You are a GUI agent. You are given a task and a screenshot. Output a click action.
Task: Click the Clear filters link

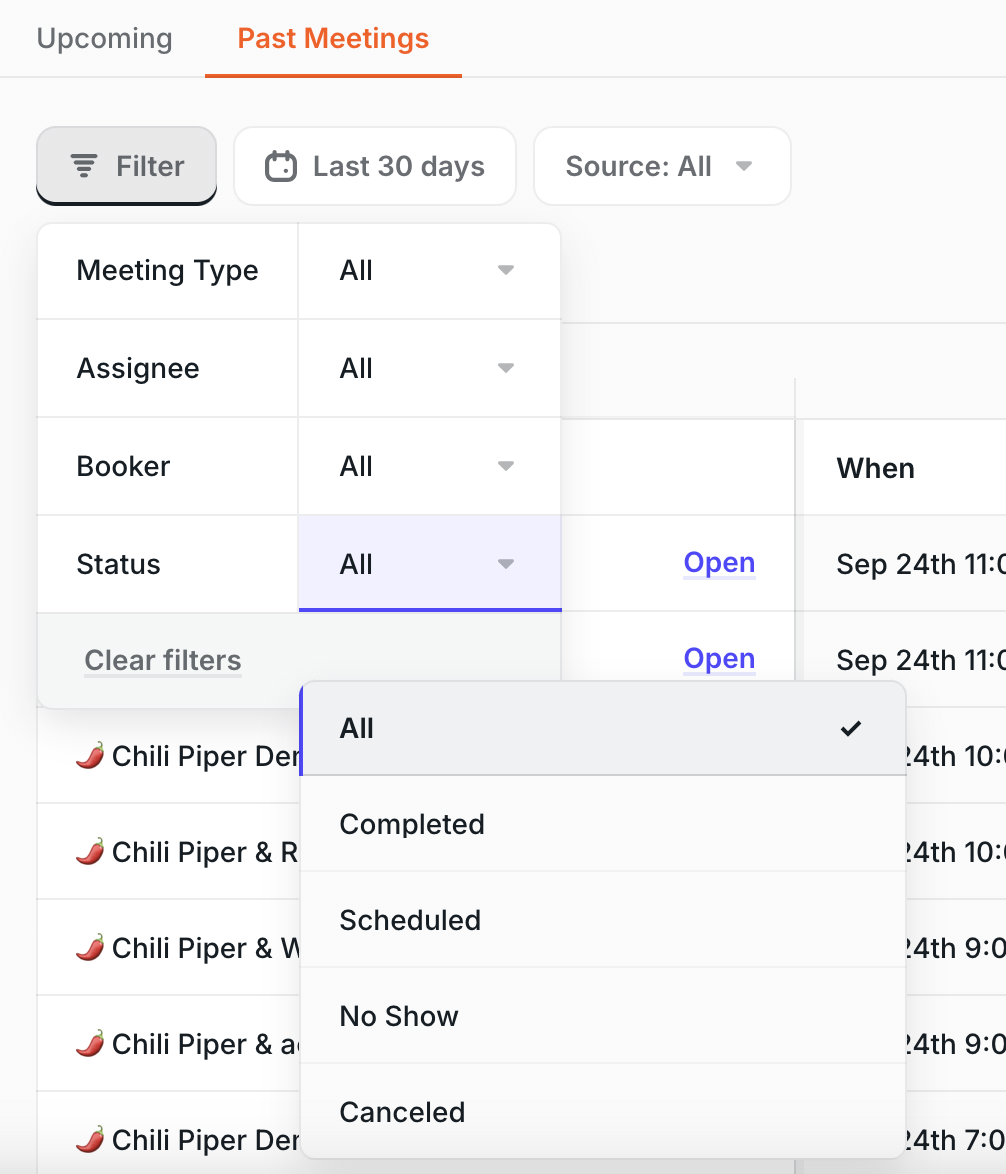click(x=162, y=660)
